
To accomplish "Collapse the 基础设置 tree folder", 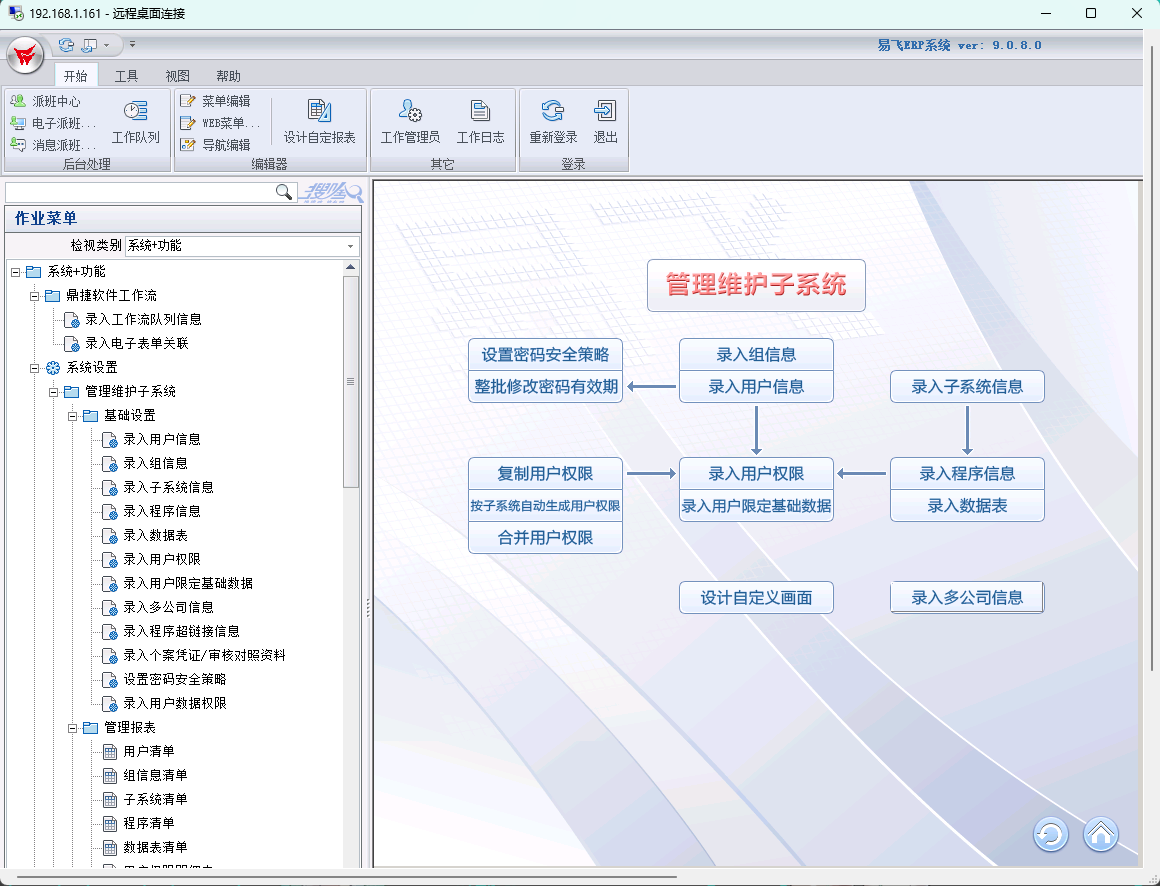I will click(72, 415).
